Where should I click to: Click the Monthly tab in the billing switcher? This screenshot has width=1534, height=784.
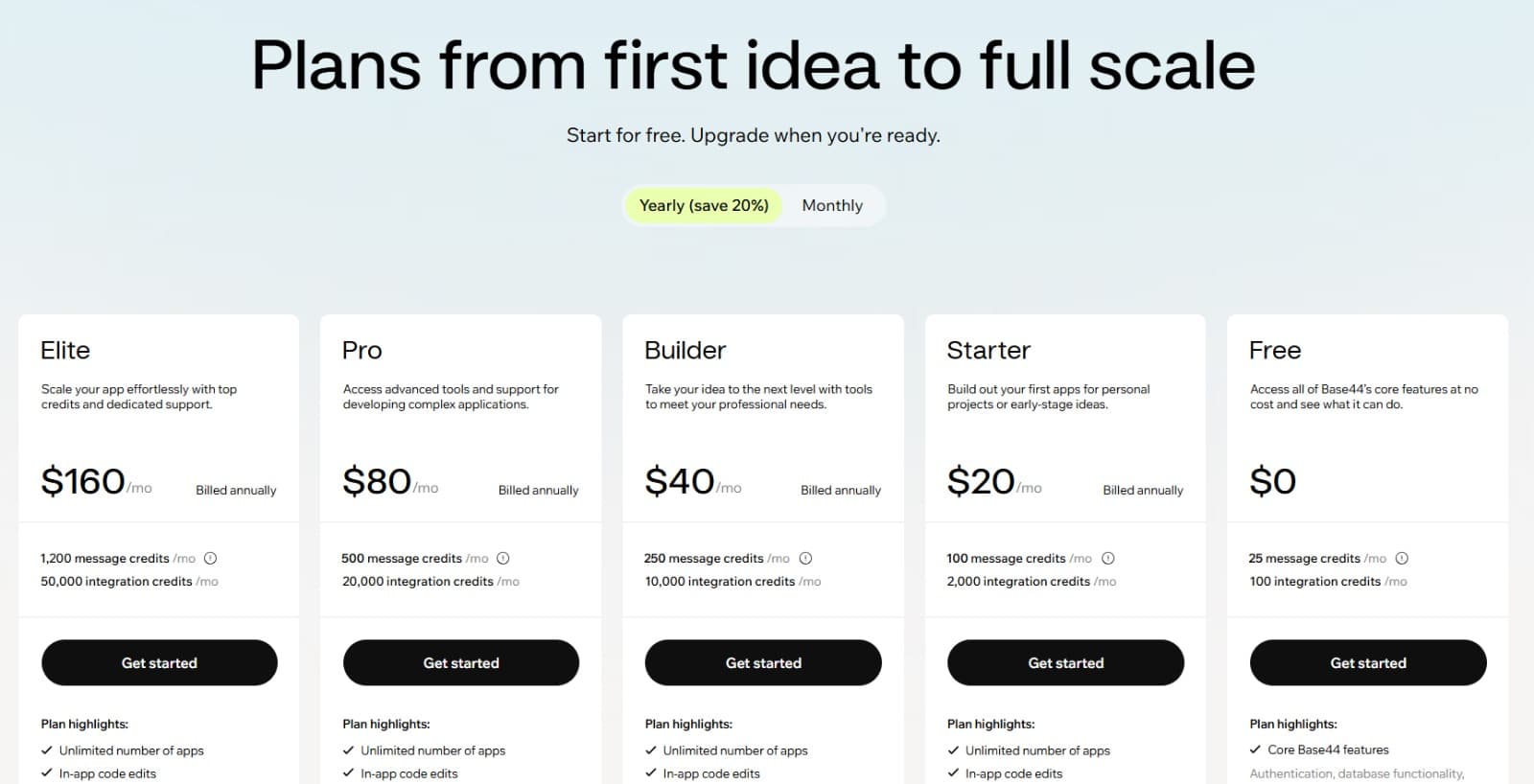click(x=832, y=205)
